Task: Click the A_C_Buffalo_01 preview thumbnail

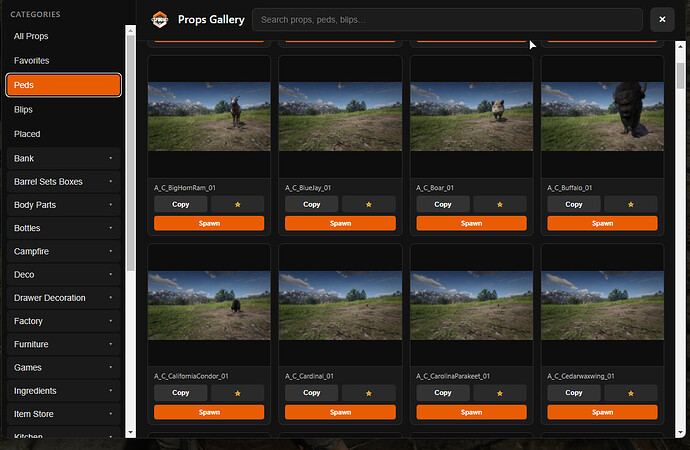Action: point(602,117)
